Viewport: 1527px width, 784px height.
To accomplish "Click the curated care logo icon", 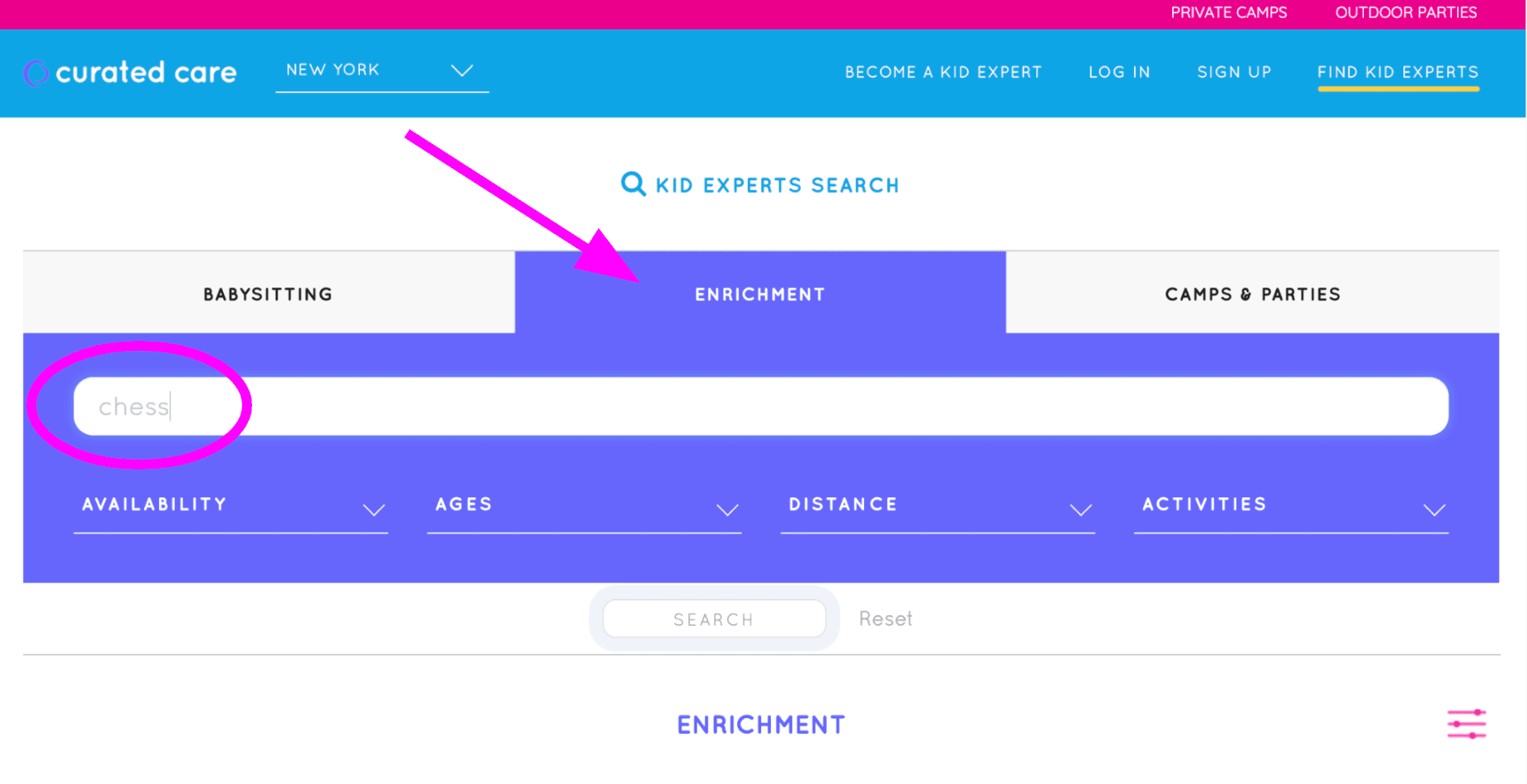I will [x=35, y=73].
